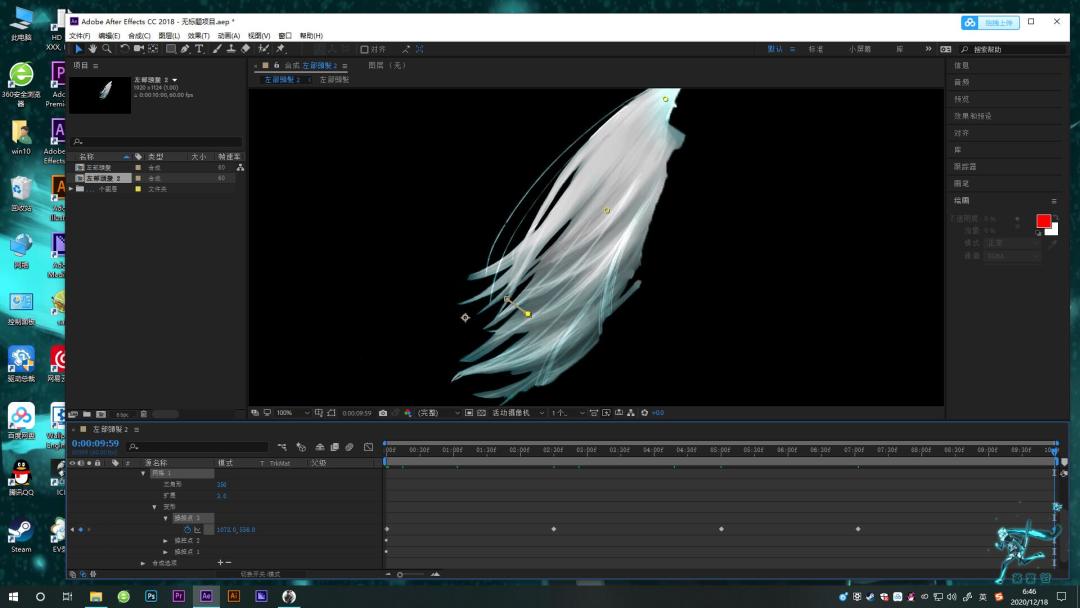Select the Eraser tool
This screenshot has width=1080, height=608.
246,49
